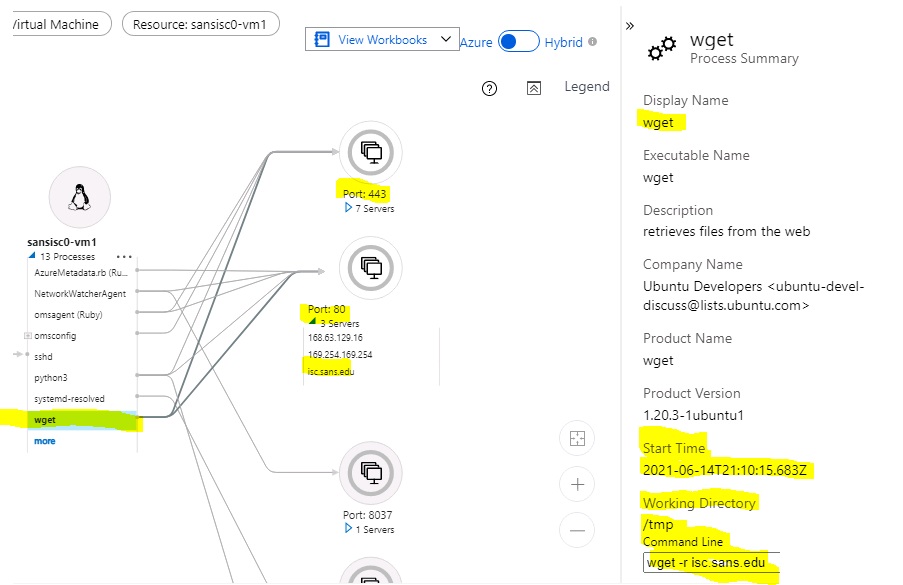
Task: Zoom in with the plus button
Action: [x=577, y=485]
